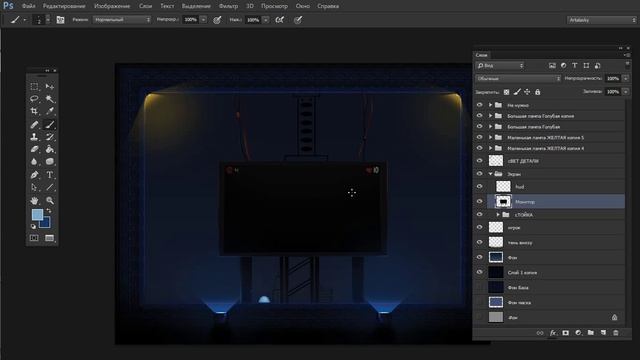The width and height of the screenshot is (640, 360).
Task: Open the workspace switcher dropdown
Action: tap(602, 20)
